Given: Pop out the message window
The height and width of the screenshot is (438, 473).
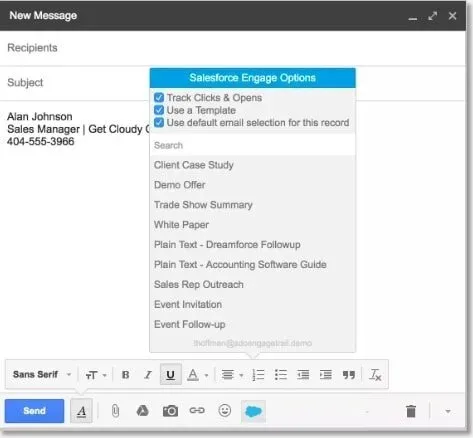Looking at the screenshot, I should [x=433, y=16].
